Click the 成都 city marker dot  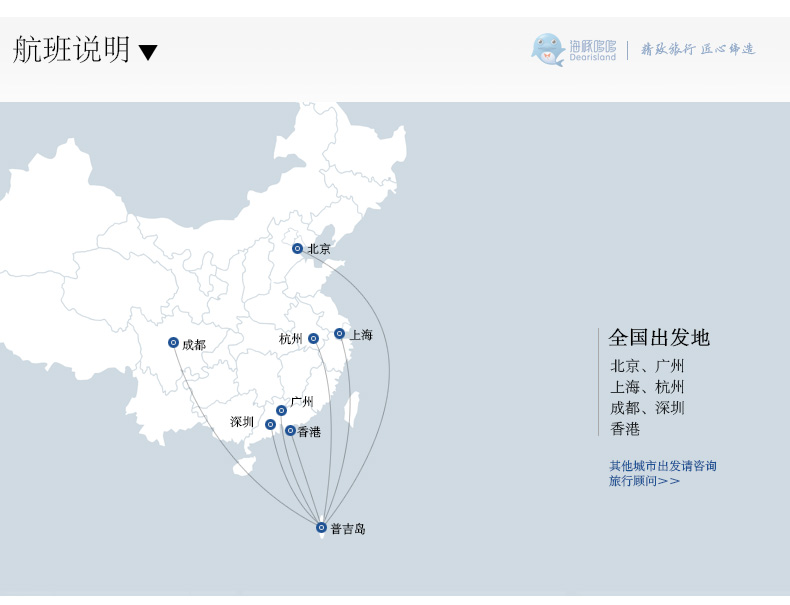[x=173, y=343]
